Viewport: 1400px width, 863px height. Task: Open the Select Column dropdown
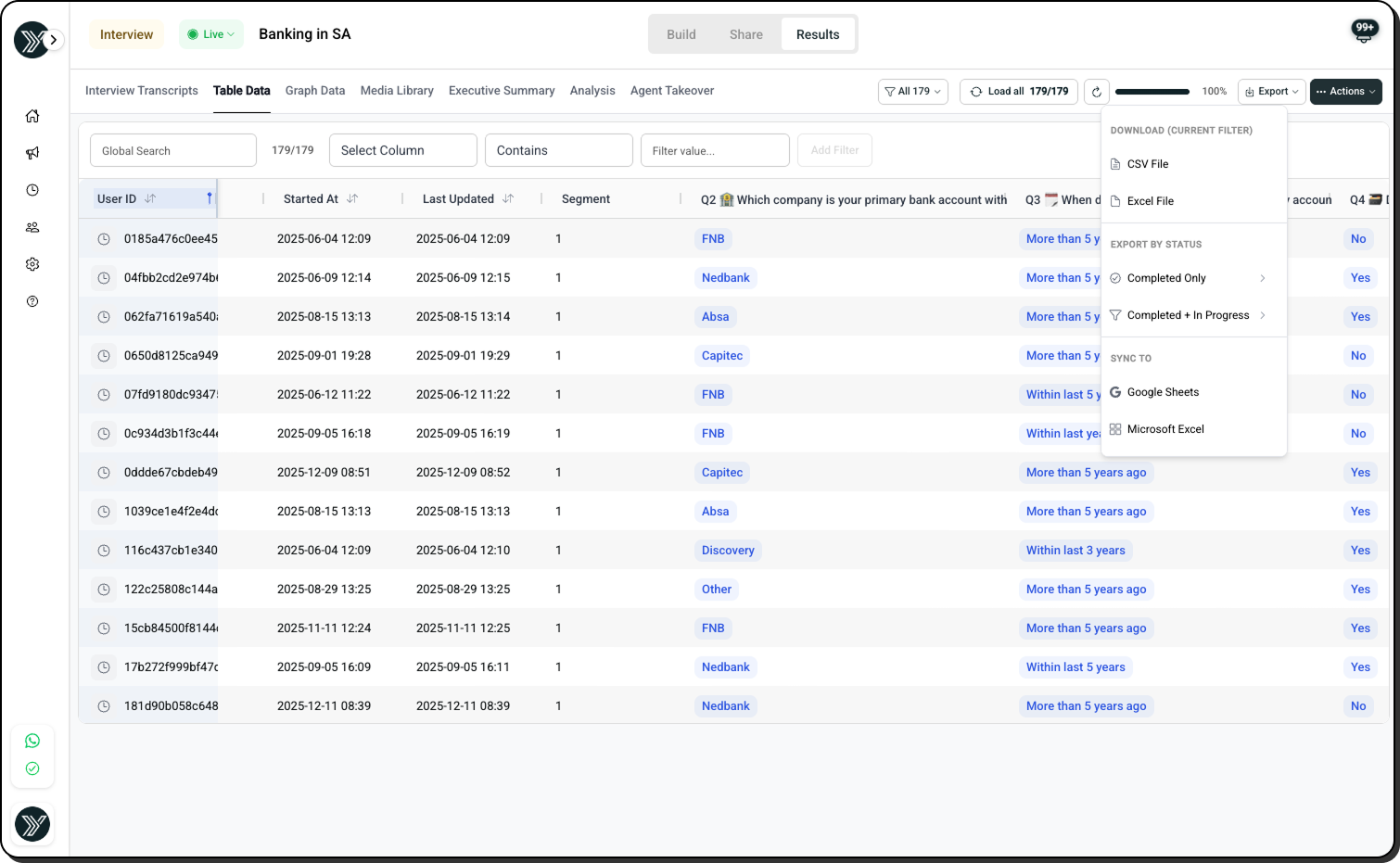point(402,150)
